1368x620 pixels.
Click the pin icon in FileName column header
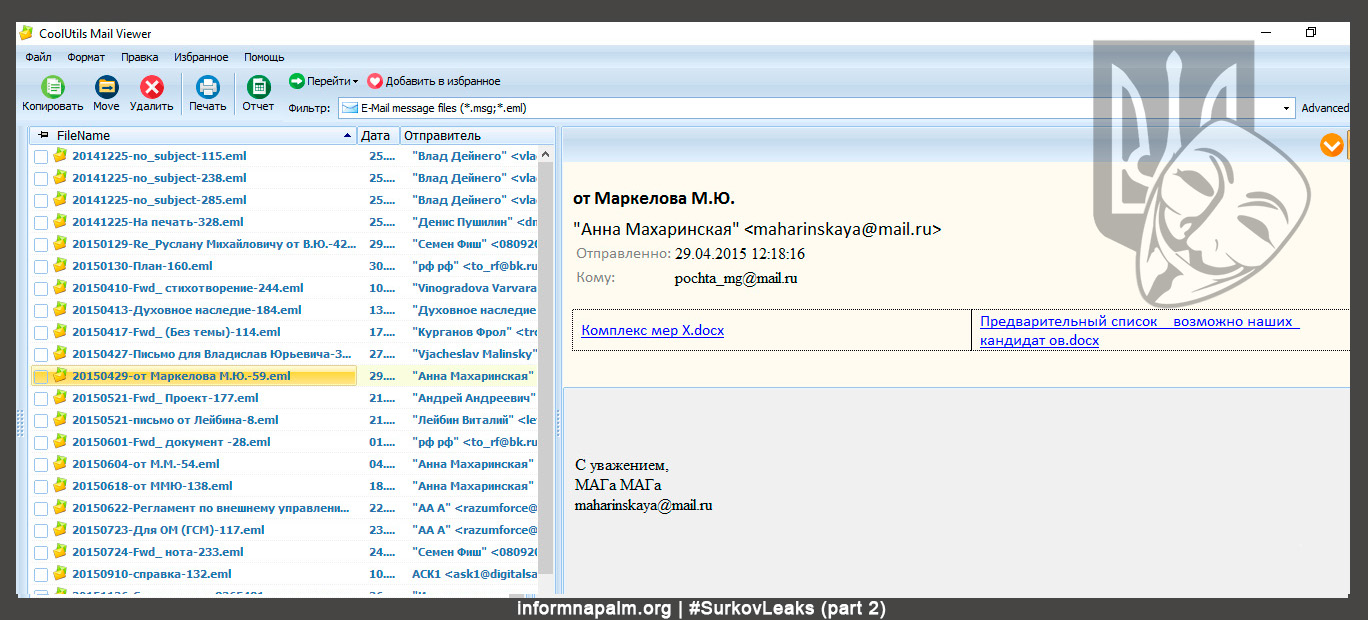[x=43, y=135]
